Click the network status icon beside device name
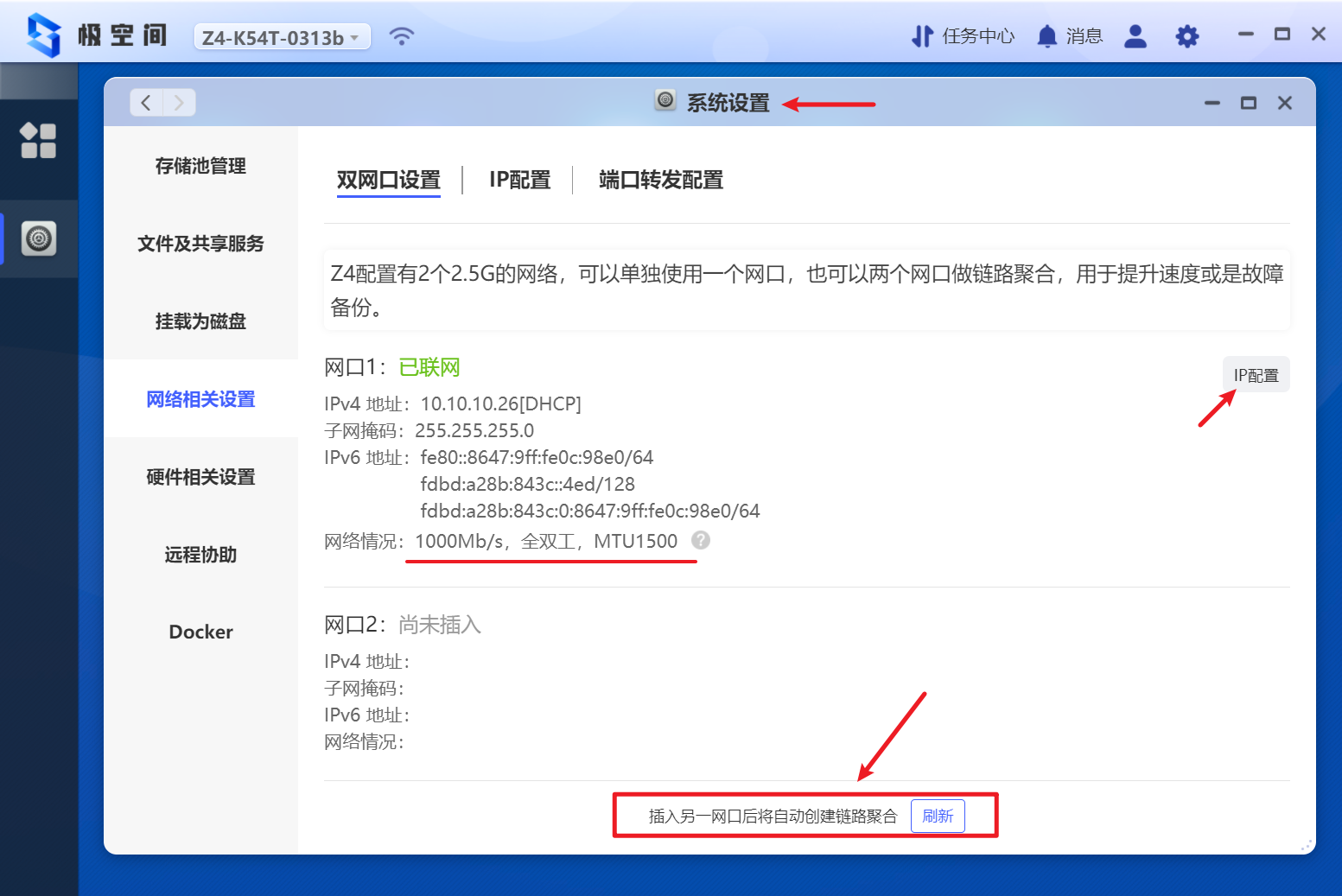 (x=402, y=35)
